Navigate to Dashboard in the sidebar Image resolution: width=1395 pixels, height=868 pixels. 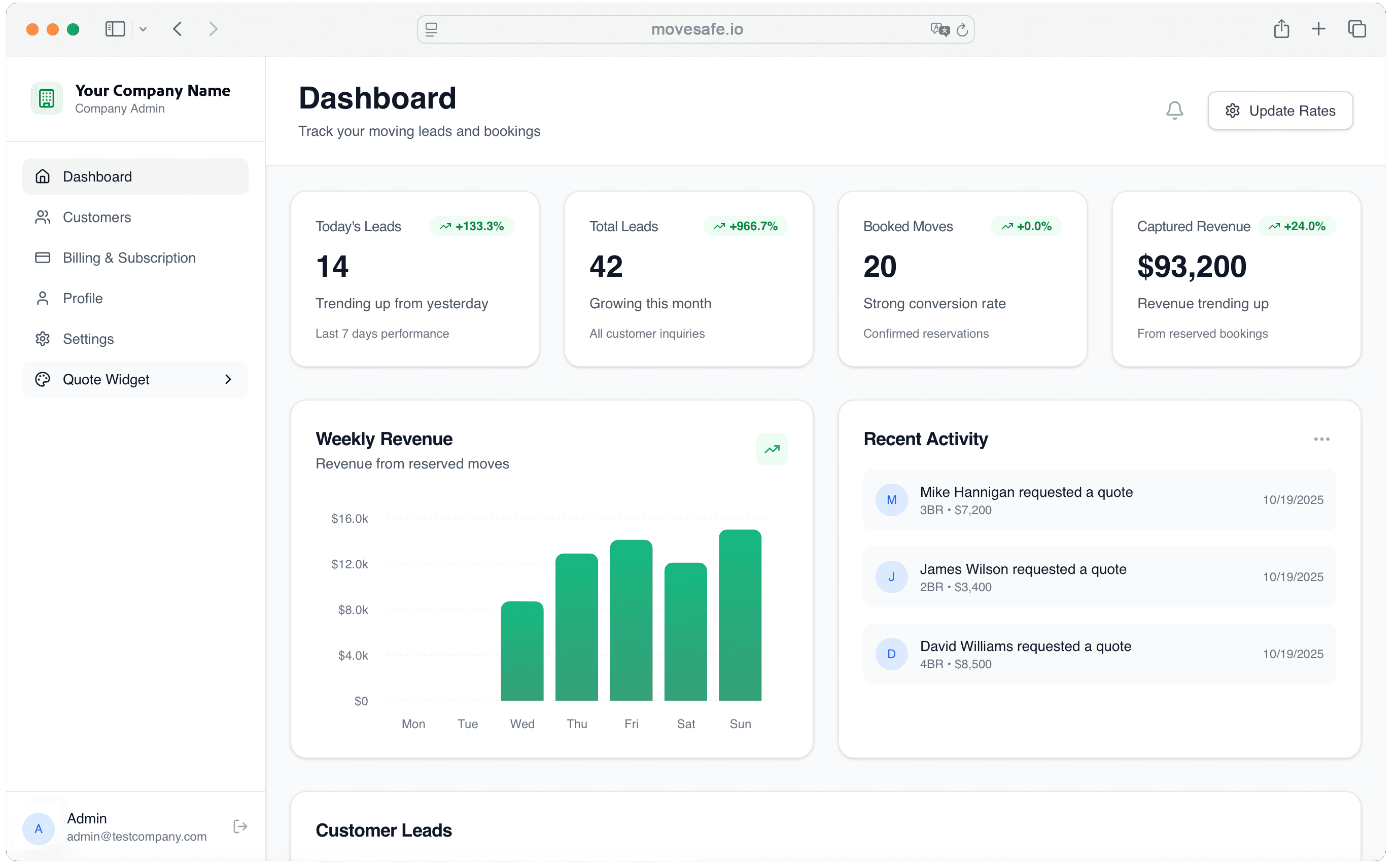[97, 176]
